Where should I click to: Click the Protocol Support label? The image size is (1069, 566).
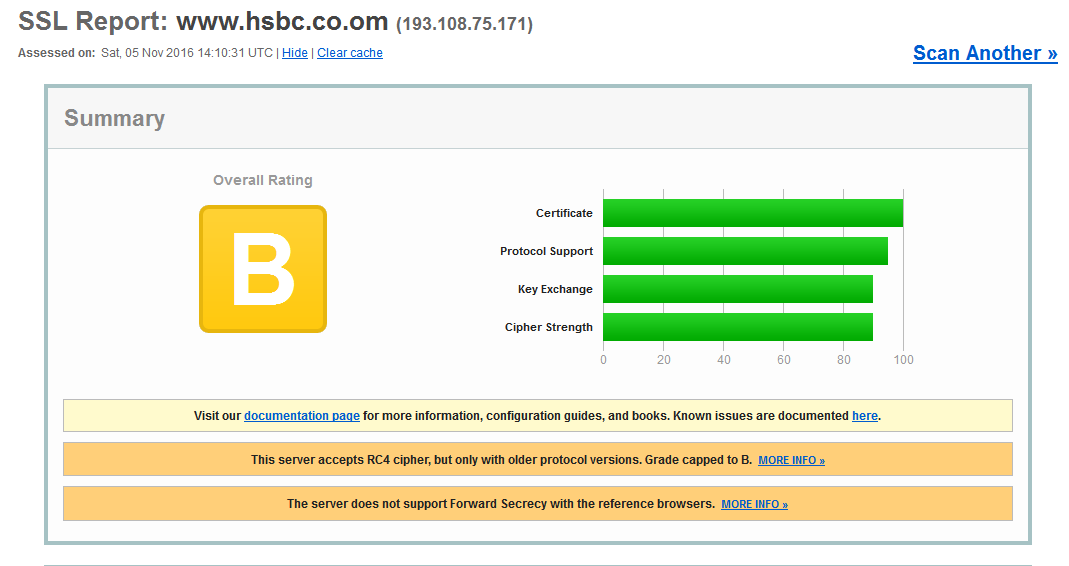pos(546,251)
